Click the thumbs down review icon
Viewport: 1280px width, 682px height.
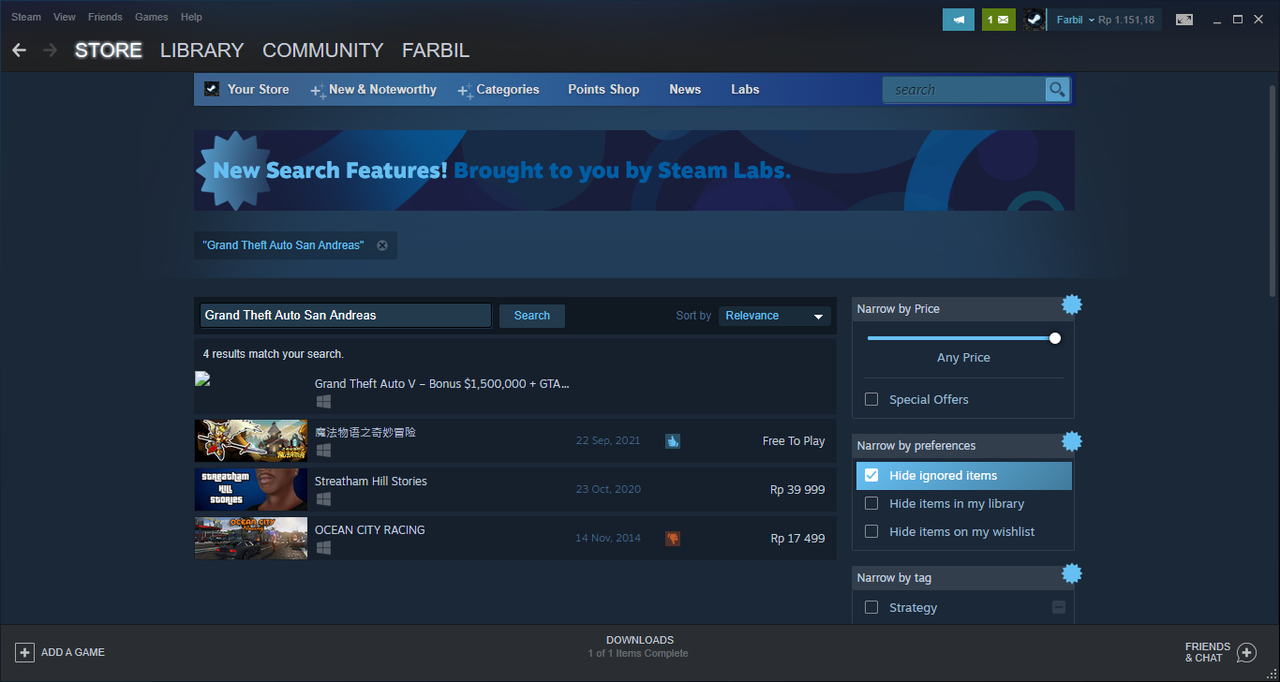click(672, 538)
